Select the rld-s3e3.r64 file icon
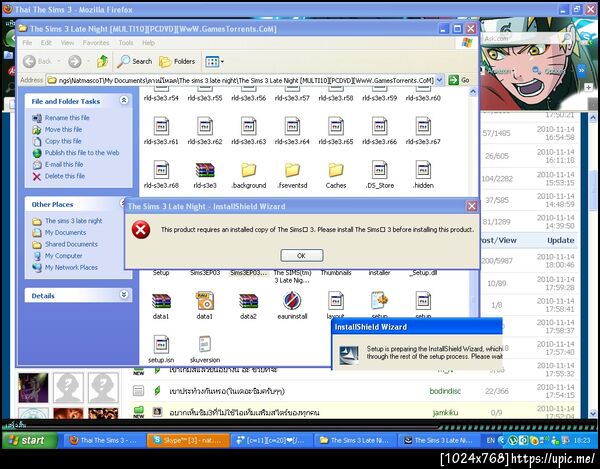Viewport: 600px width, 469px height. [x=292, y=126]
